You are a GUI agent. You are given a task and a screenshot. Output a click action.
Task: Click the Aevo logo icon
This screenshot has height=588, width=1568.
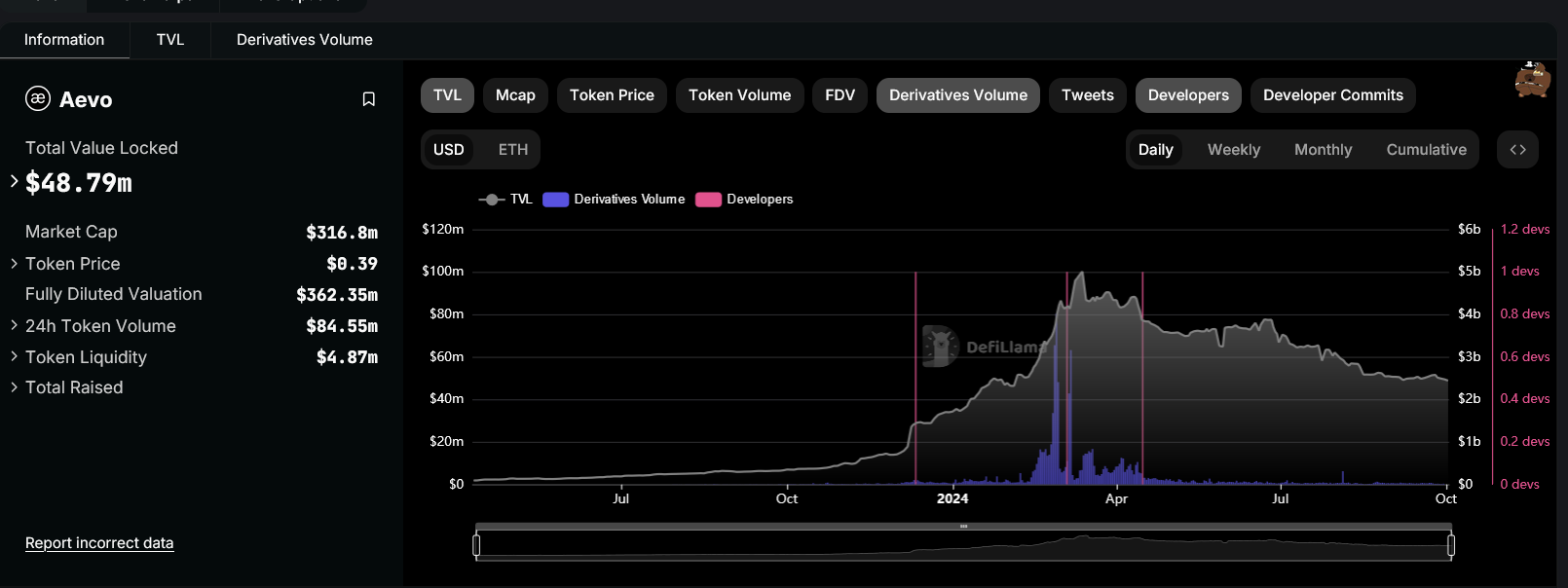[38, 98]
